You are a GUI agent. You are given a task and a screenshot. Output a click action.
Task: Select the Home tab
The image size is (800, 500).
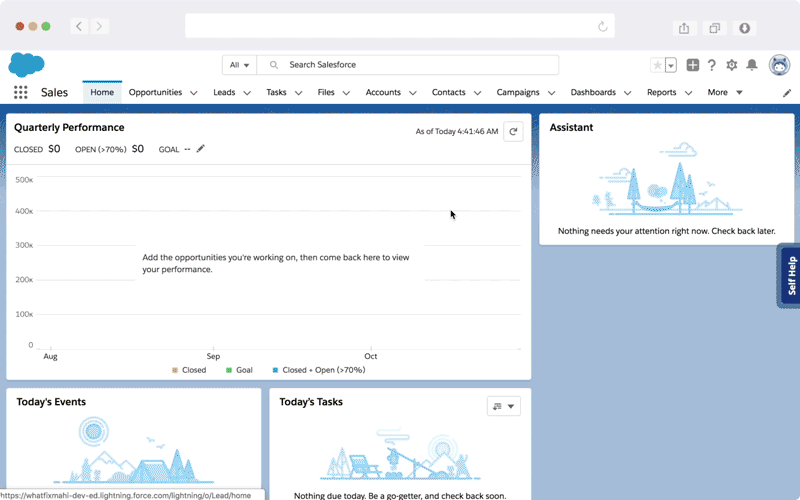[102, 92]
